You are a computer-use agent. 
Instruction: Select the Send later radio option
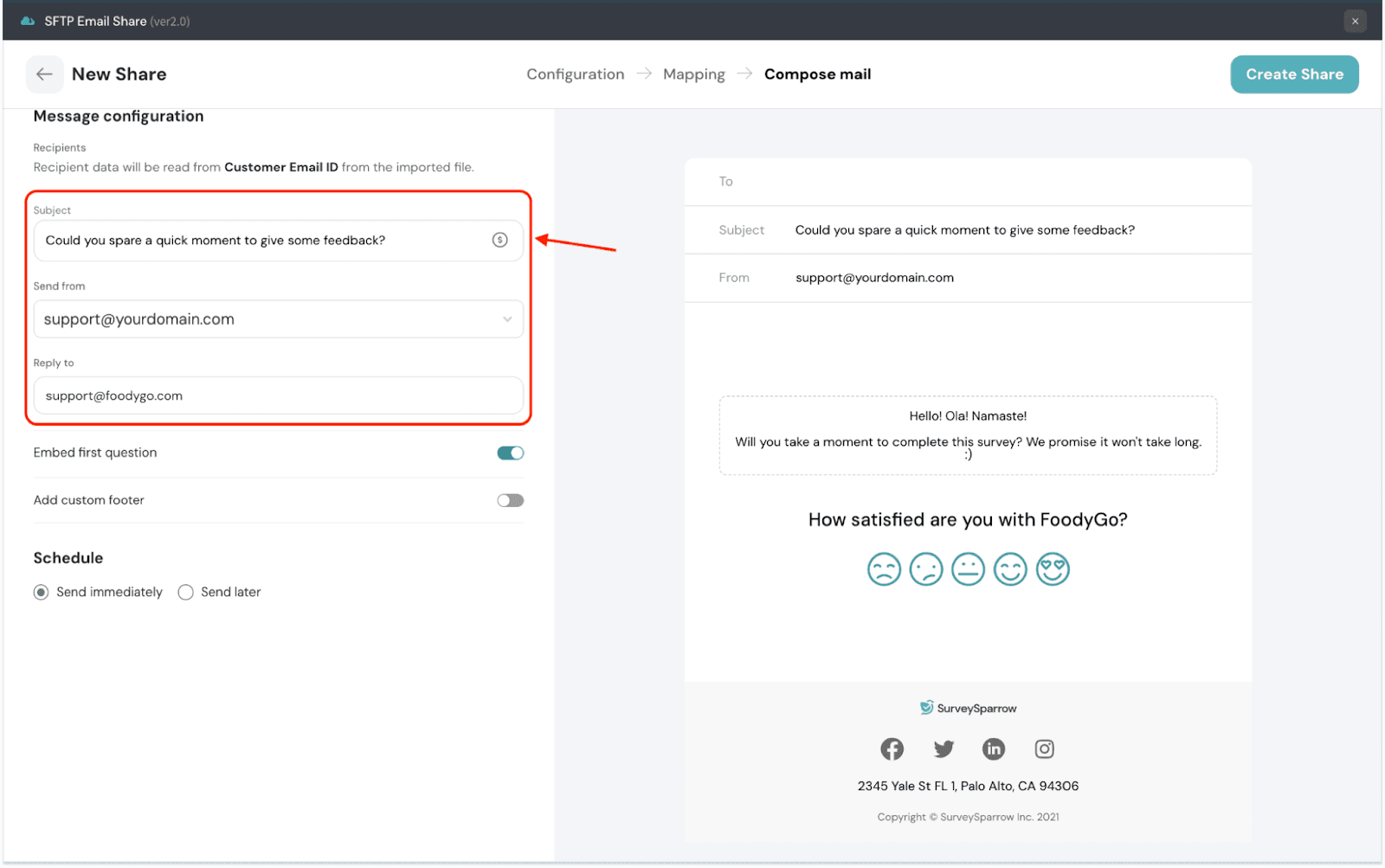185,592
